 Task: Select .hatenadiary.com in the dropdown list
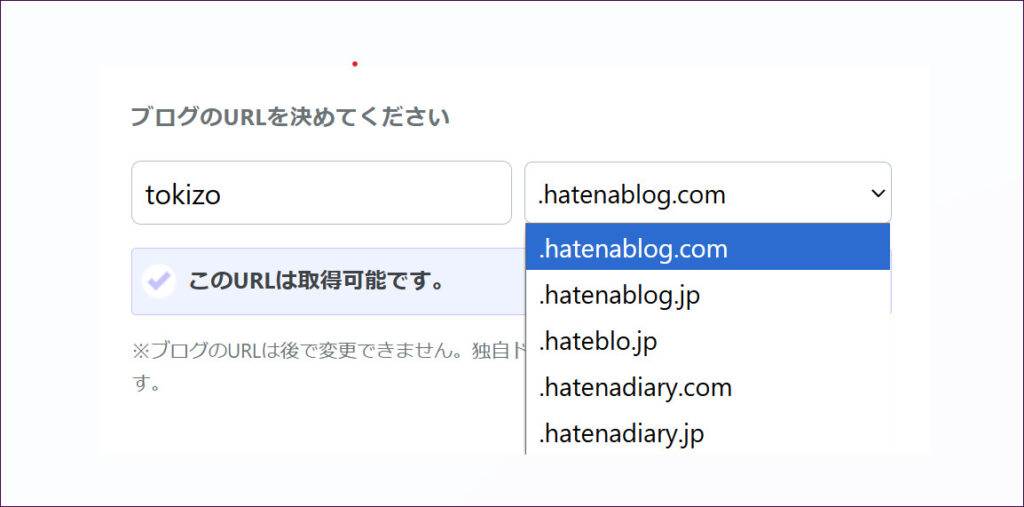635,387
